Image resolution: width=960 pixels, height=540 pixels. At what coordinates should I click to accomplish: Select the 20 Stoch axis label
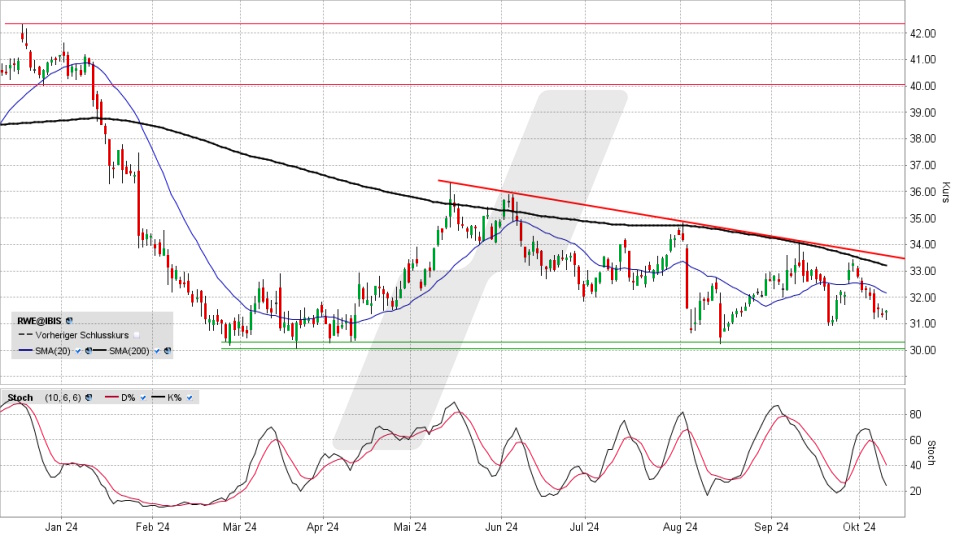(915, 492)
